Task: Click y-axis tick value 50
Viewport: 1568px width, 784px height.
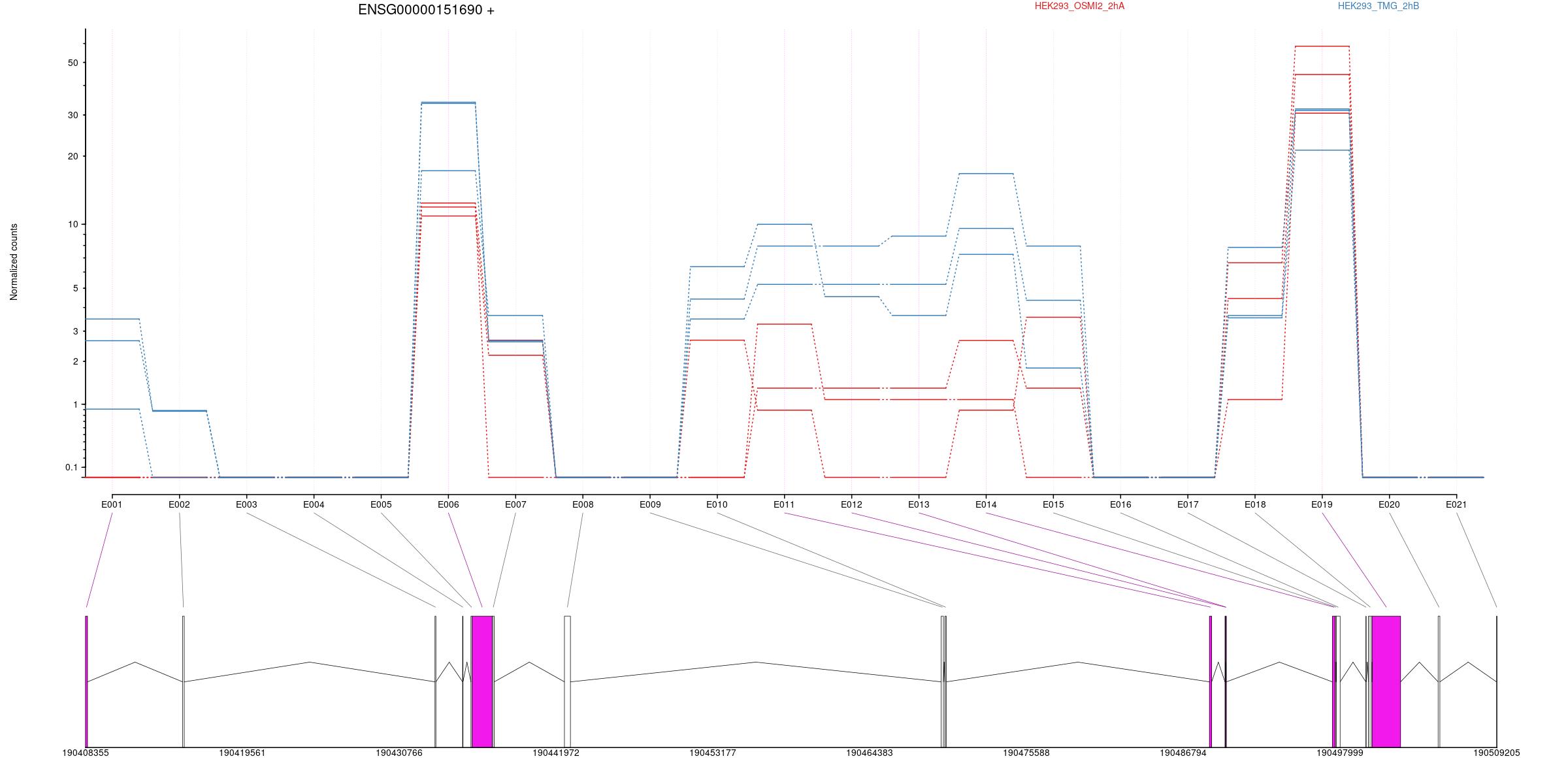Action: click(73, 63)
